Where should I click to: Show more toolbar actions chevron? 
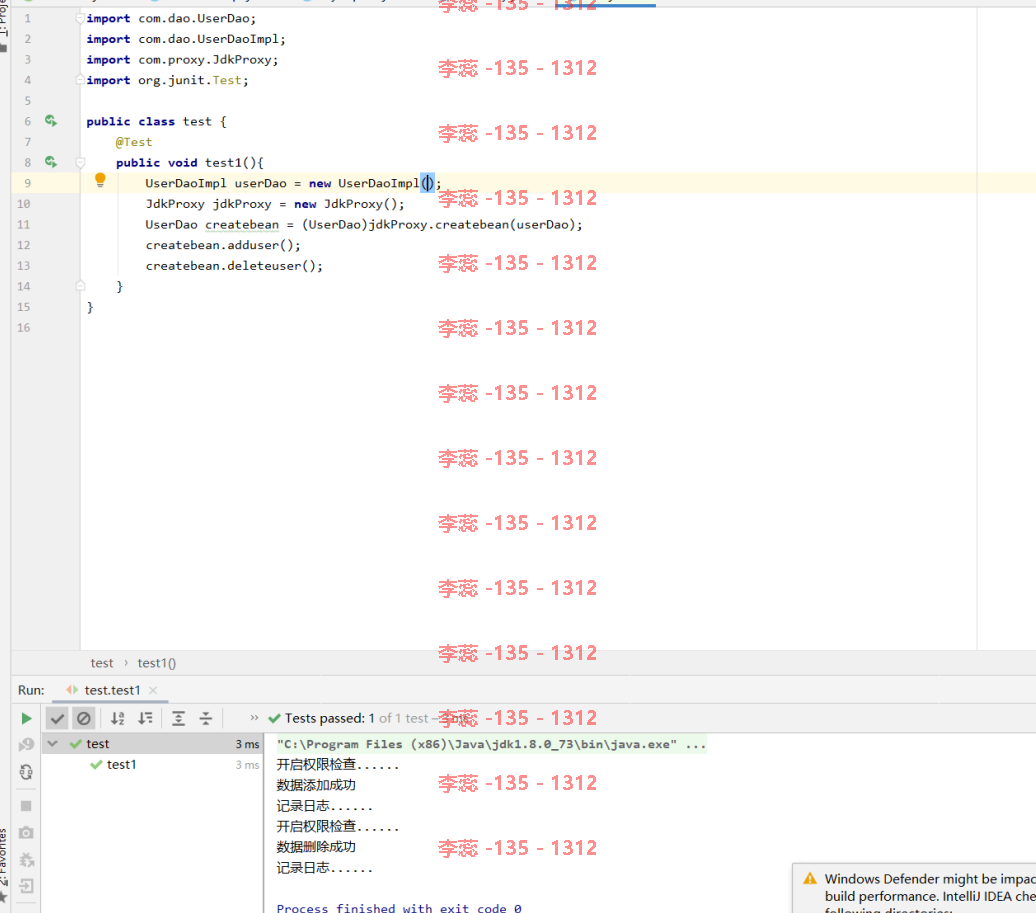[x=254, y=717]
